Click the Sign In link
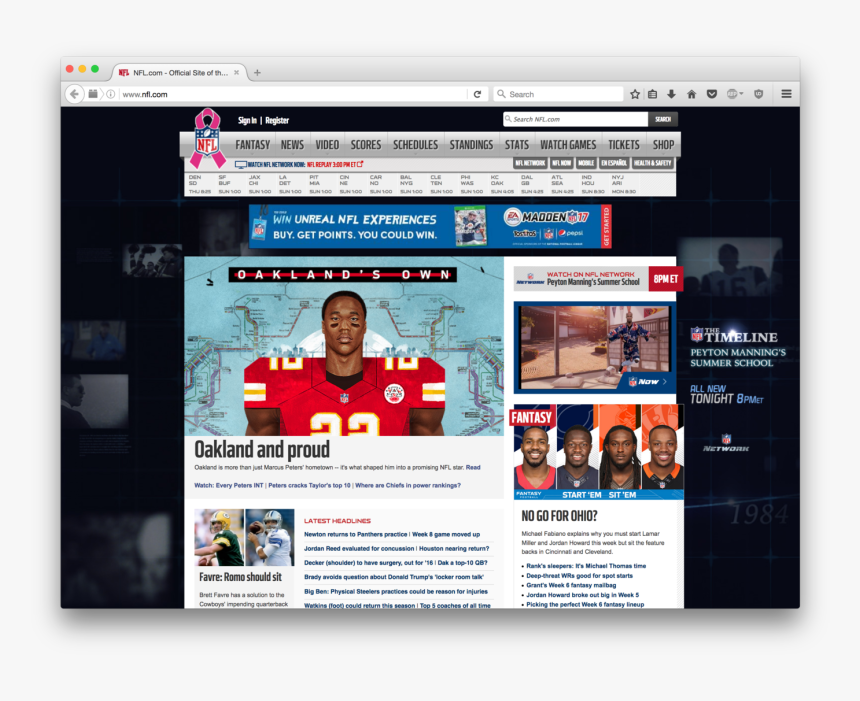 pyautogui.click(x=247, y=120)
